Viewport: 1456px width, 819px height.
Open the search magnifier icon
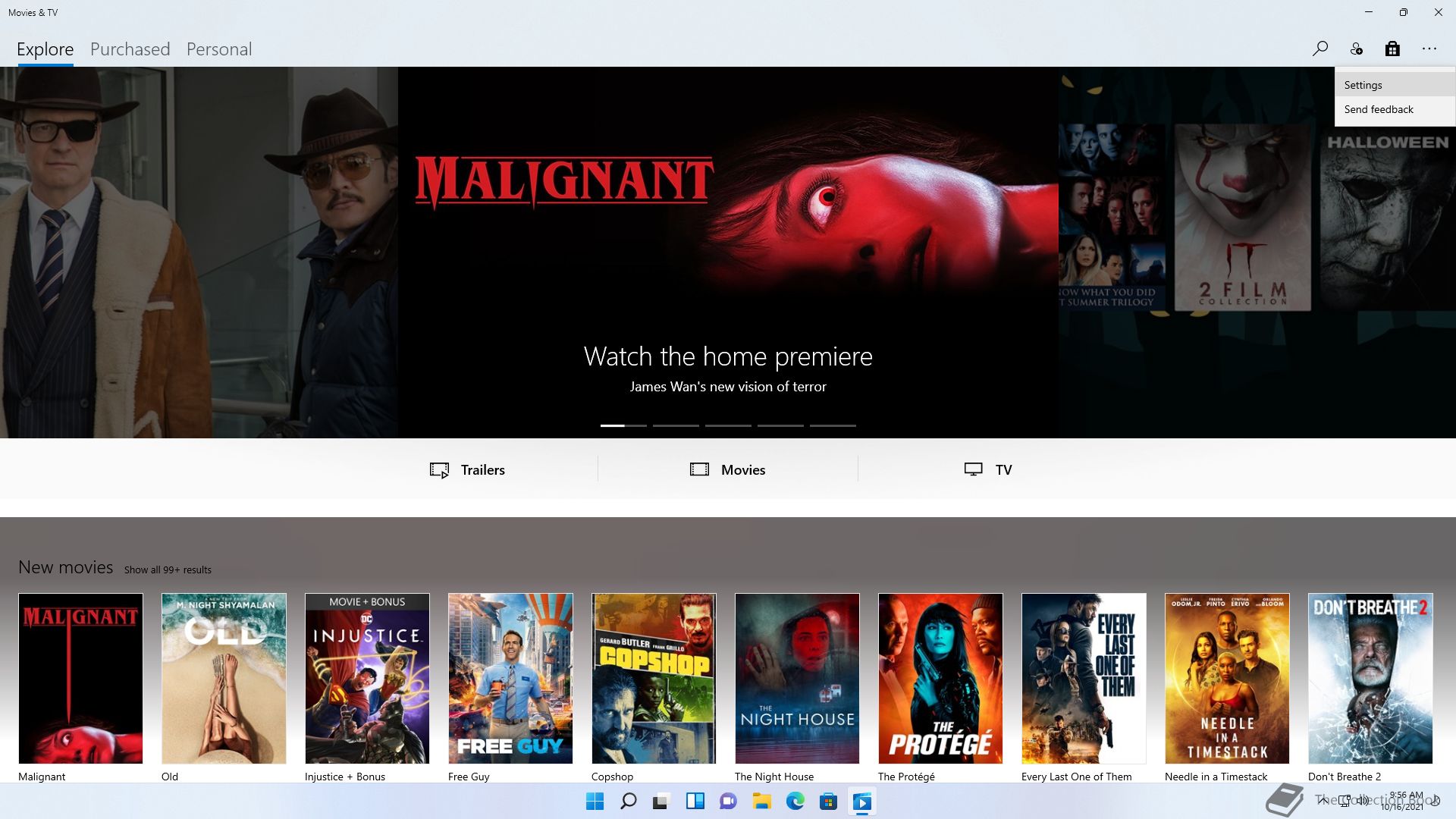pyautogui.click(x=1319, y=49)
